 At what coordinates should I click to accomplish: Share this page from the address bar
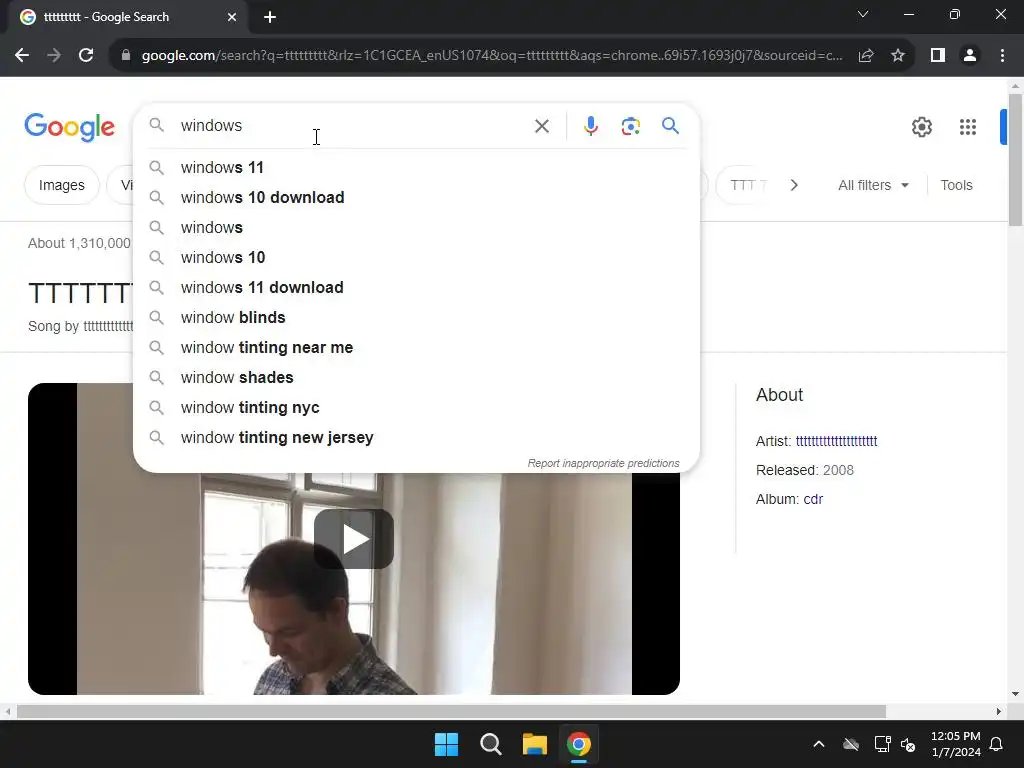click(866, 56)
